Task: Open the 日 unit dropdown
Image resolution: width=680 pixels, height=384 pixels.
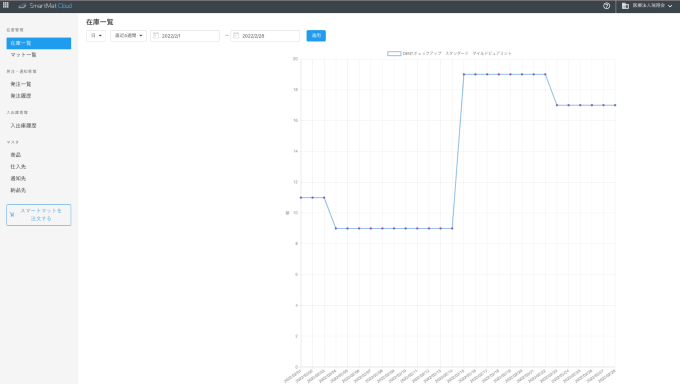Action: tap(96, 36)
